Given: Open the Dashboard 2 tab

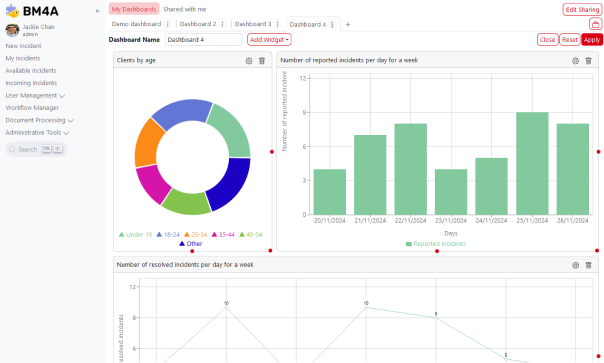Looking at the screenshot, I should click(x=198, y=24).
